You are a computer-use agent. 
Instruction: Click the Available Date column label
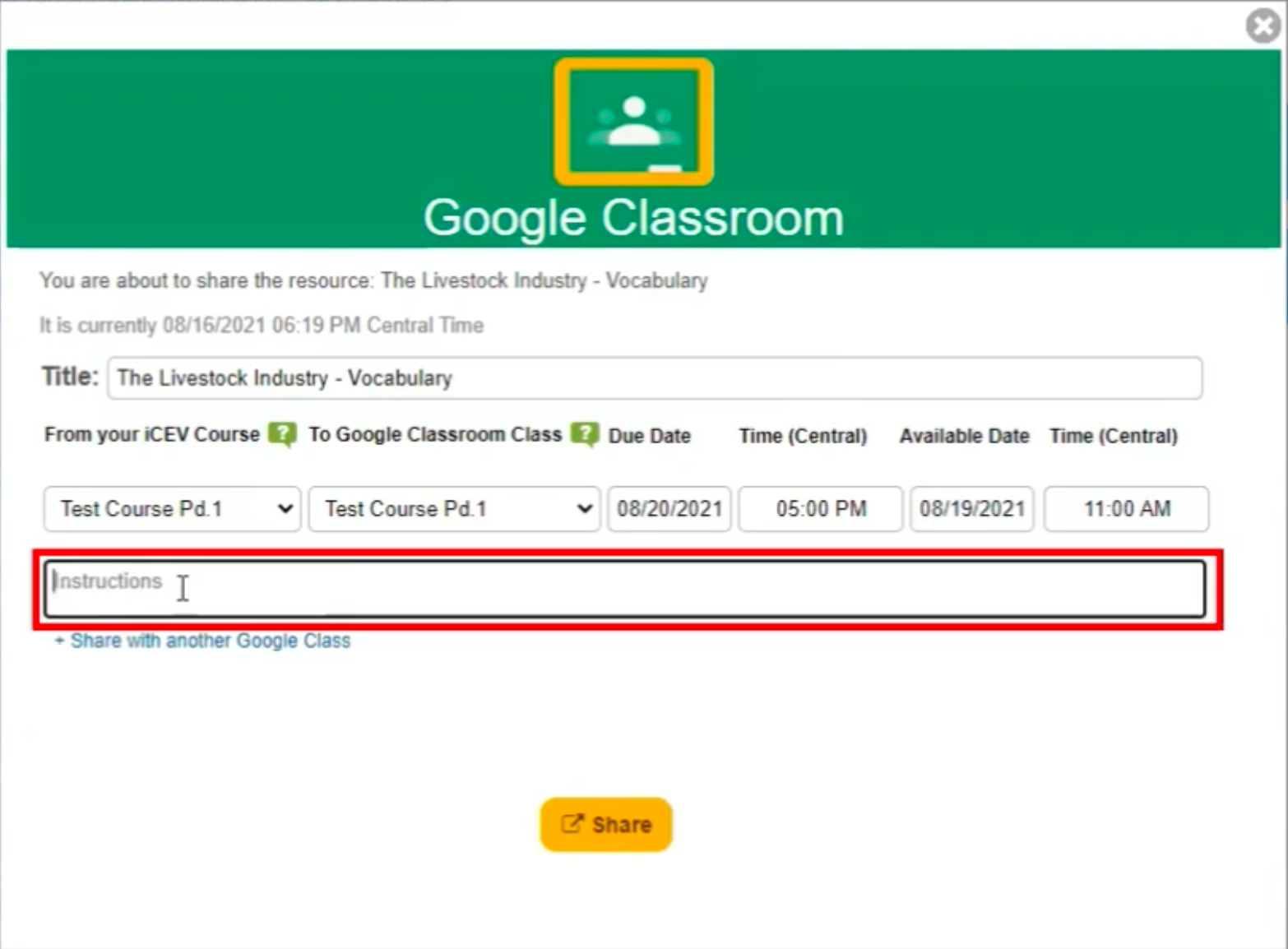pos(964,436)
